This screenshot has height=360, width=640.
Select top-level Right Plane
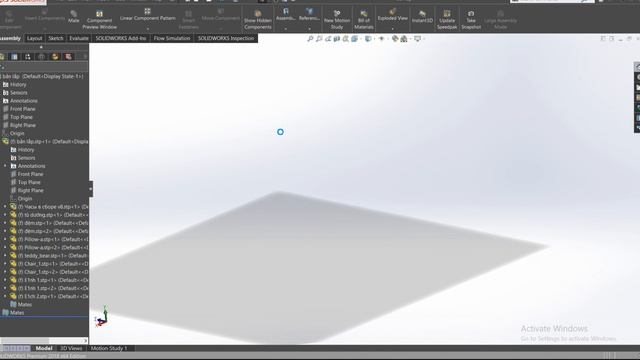pos(19,125)
